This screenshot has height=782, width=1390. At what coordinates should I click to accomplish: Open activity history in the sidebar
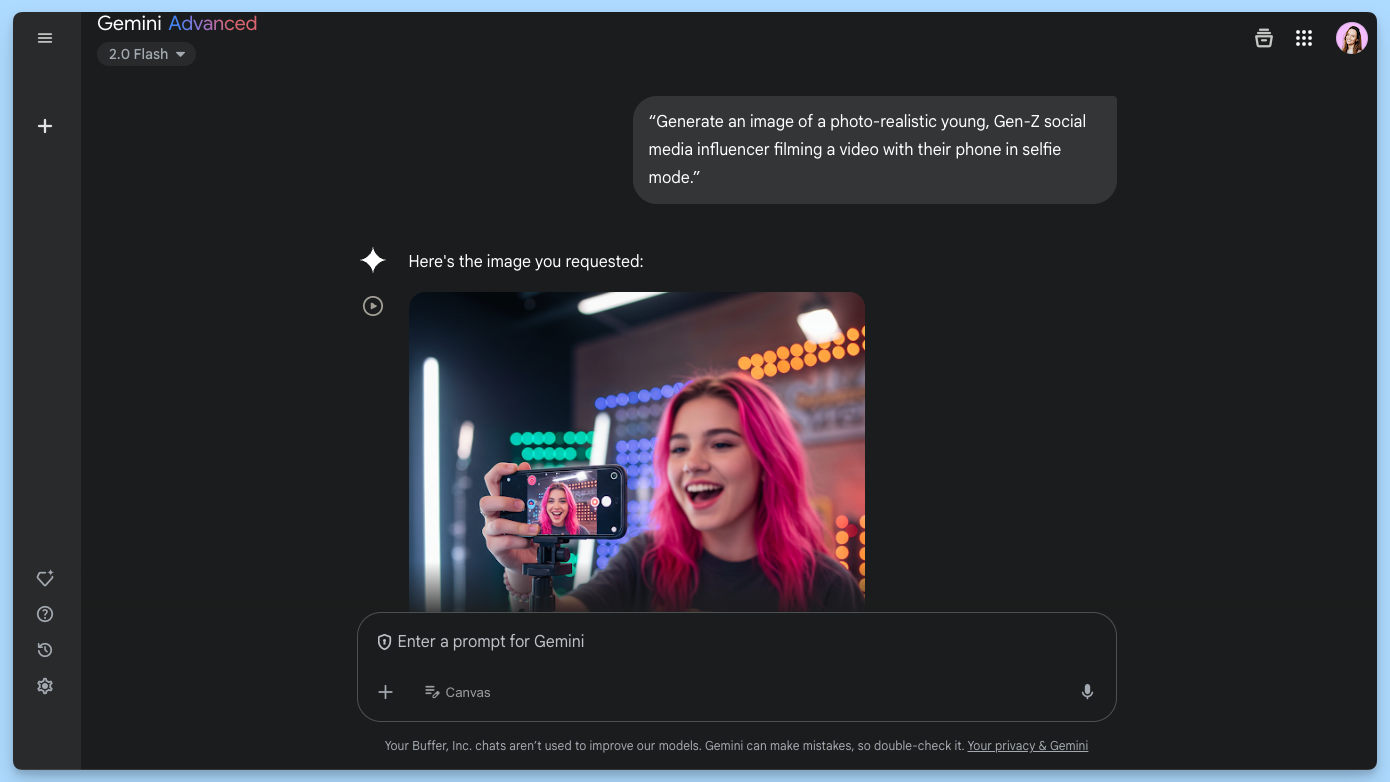45,650
